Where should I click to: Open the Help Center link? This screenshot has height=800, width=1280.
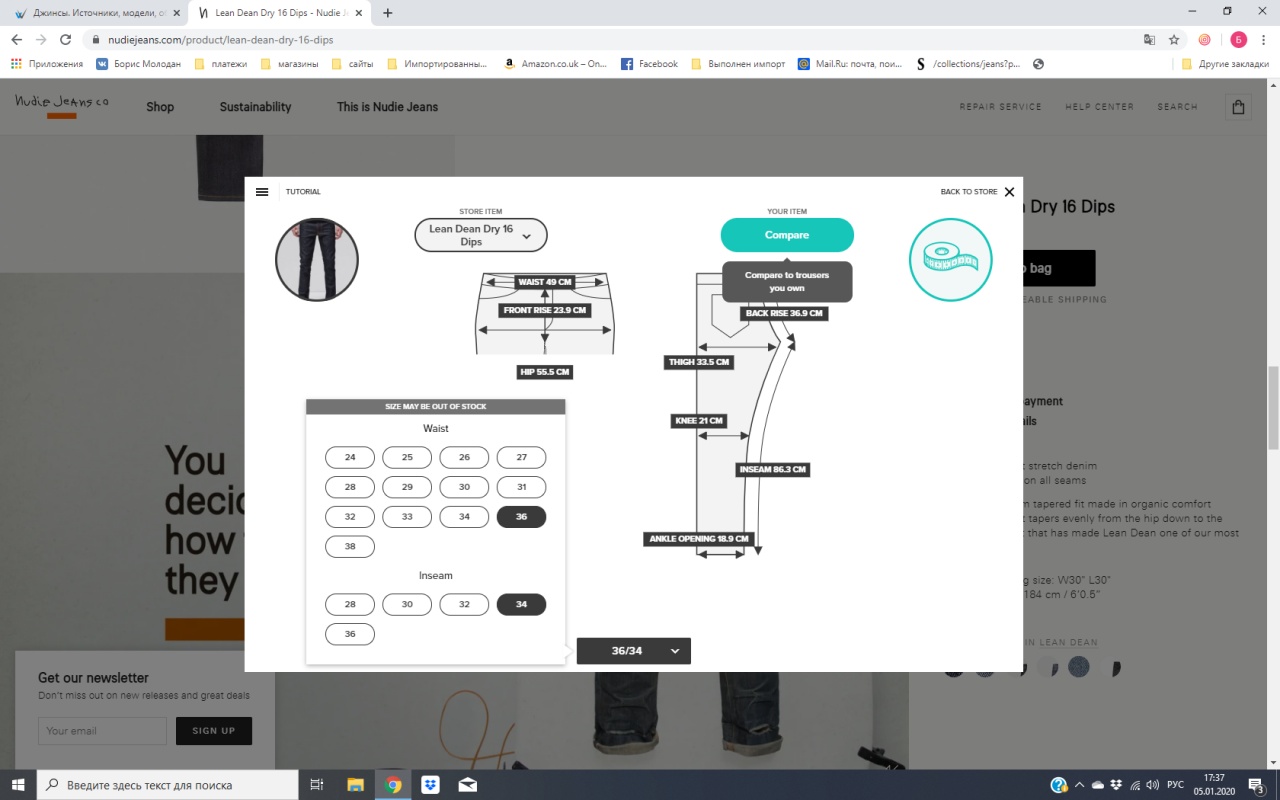1099,107
